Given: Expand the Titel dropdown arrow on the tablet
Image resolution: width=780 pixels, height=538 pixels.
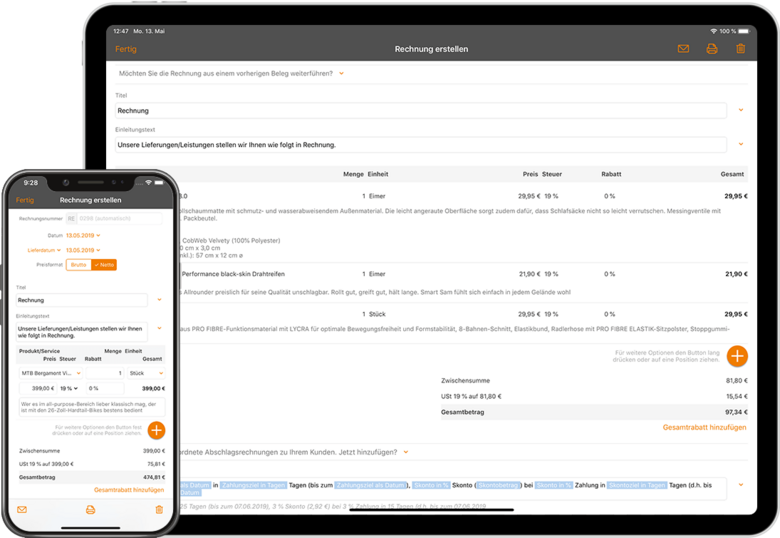Looking at the screenshot, I should (x=741, y=110).
